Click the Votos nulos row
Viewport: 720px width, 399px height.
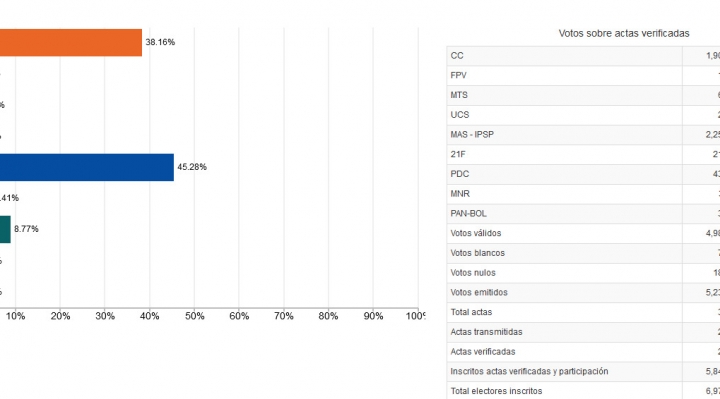tap(583, 273)
